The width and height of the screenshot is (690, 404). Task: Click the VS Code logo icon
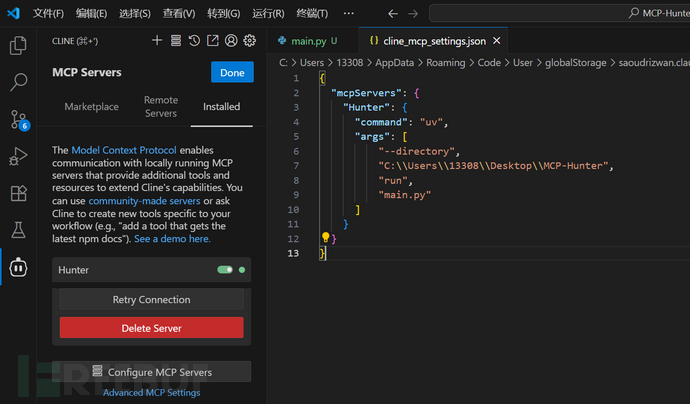(13, 13)
